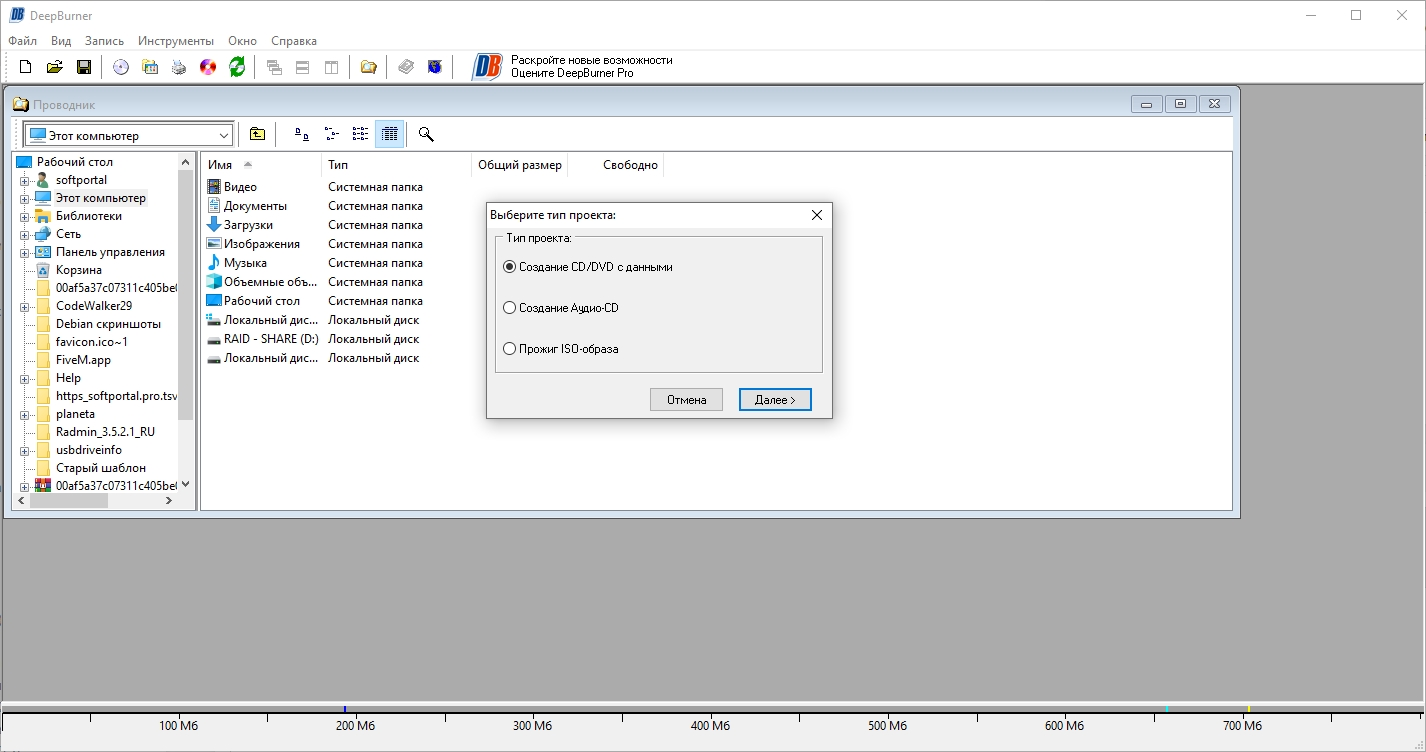This screenshot has width=1426, height=752.
Task: Expand the Этот компьютер tree node
Action: (24, 198)
